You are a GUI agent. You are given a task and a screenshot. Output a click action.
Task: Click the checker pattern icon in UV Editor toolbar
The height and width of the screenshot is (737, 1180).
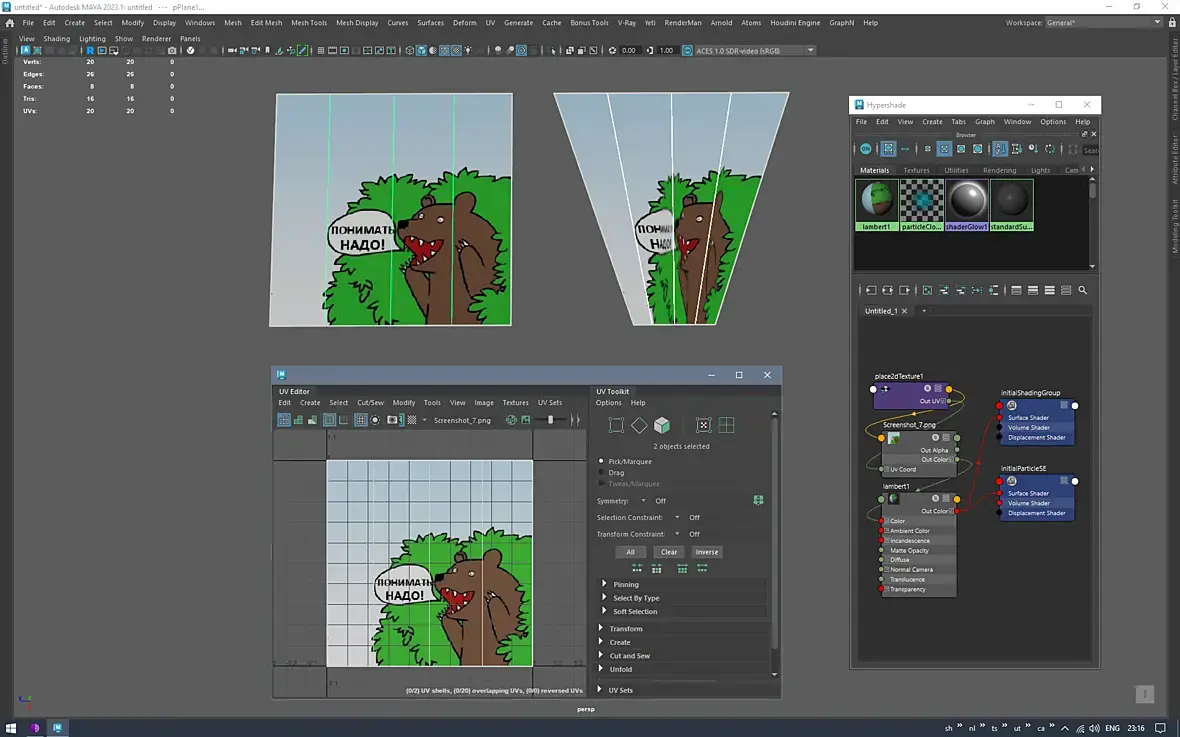[x=412, y=420]
